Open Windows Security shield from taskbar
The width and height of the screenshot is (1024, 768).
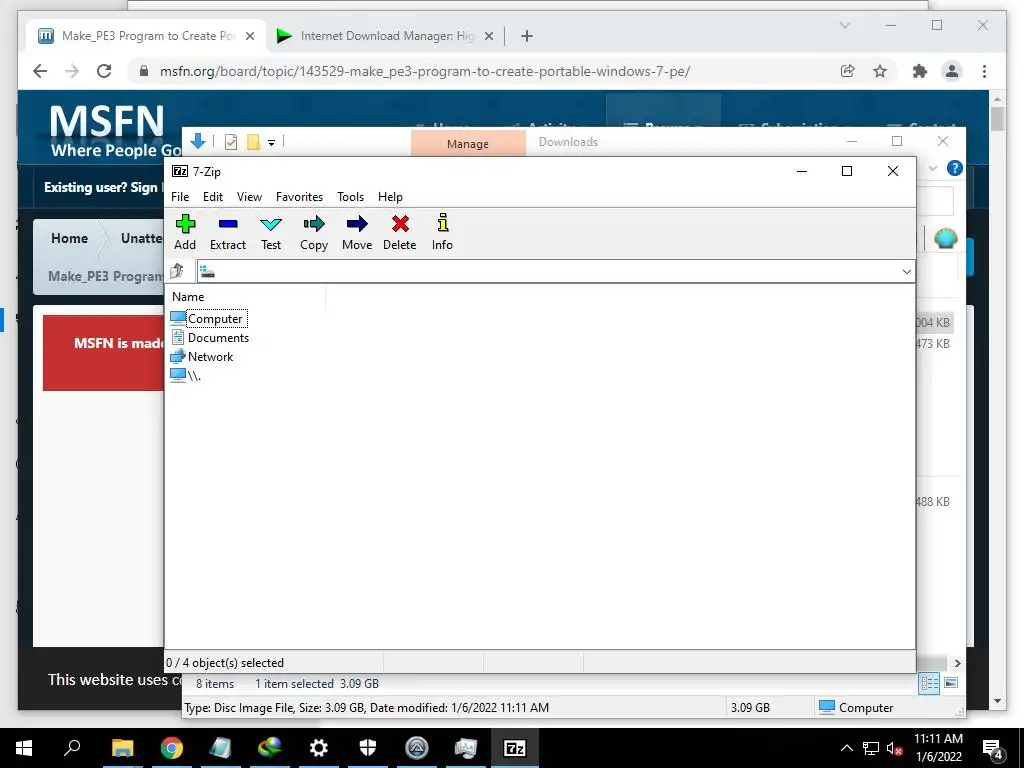coord(368,748)
